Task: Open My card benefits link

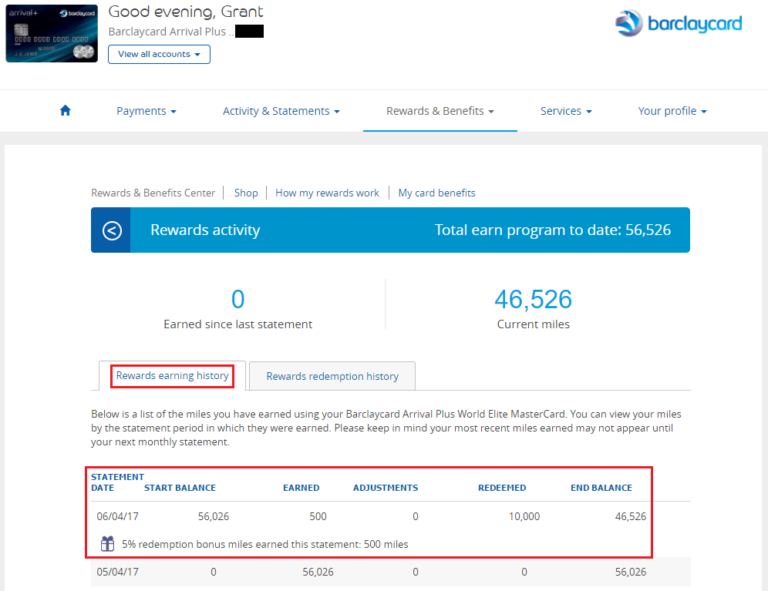Action: (436, 193)
